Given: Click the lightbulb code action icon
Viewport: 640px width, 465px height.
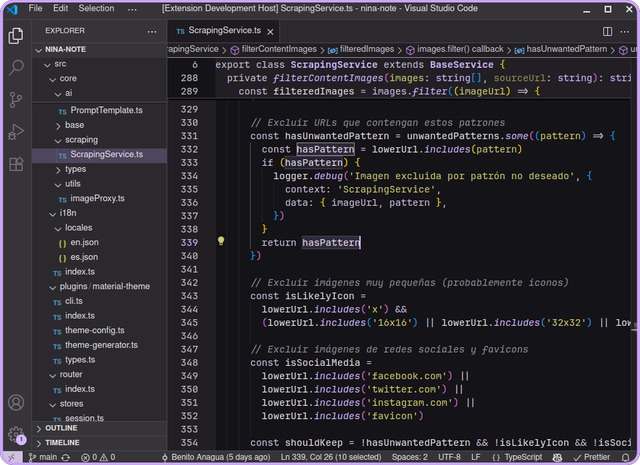Looking at the screenshot, I should pyautogui.click(x=221, y=242).
